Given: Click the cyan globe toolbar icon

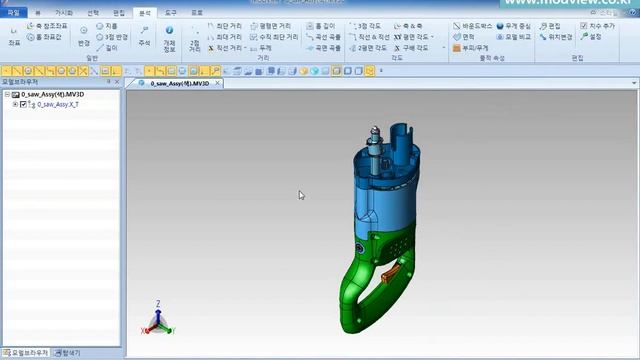Looking at the screenshot, I should [314, 71].
